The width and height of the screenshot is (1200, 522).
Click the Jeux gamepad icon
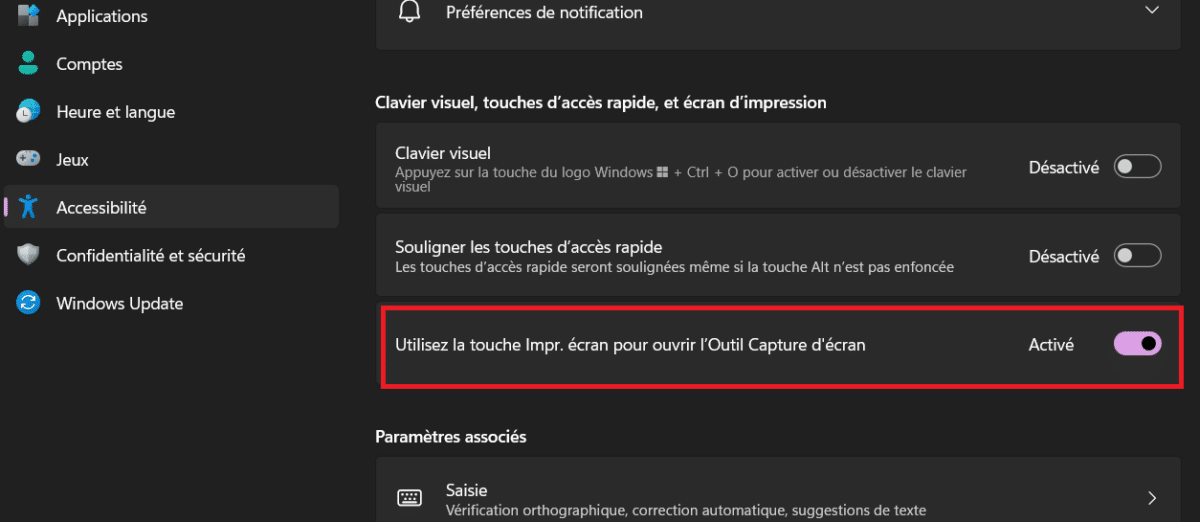(x=28, y=160)
